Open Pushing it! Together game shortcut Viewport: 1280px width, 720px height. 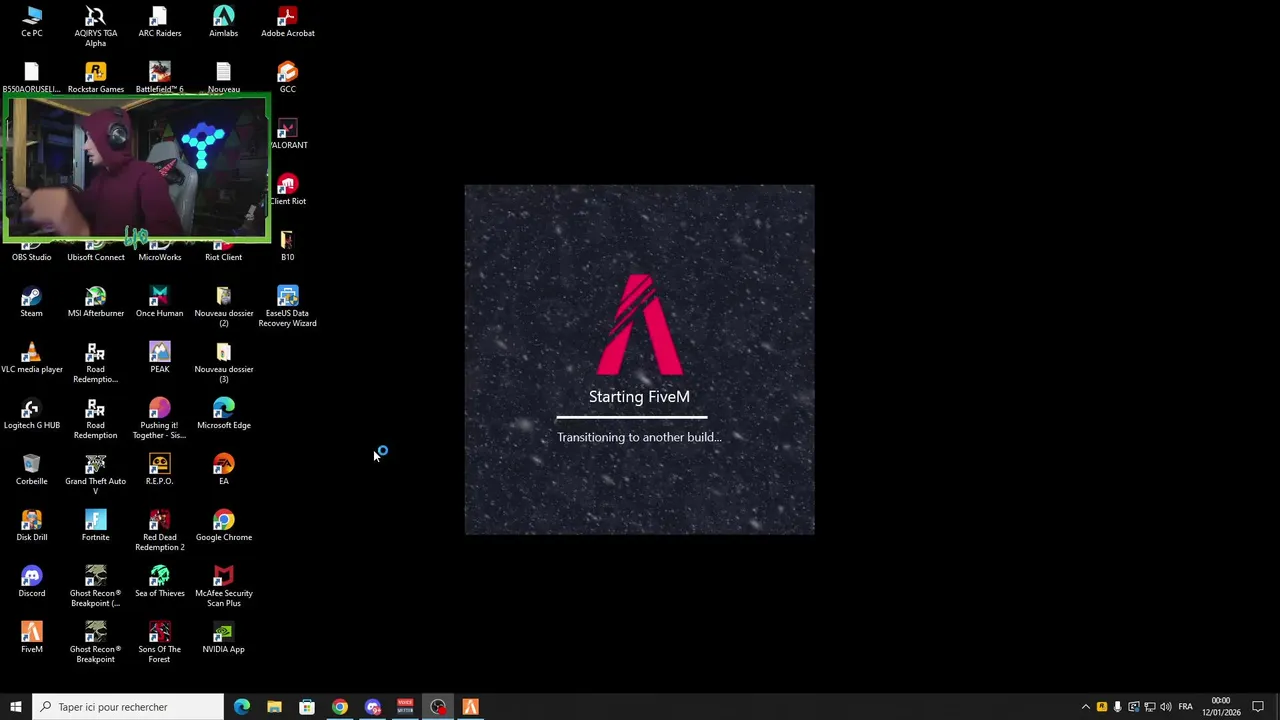tap(160, 419)
